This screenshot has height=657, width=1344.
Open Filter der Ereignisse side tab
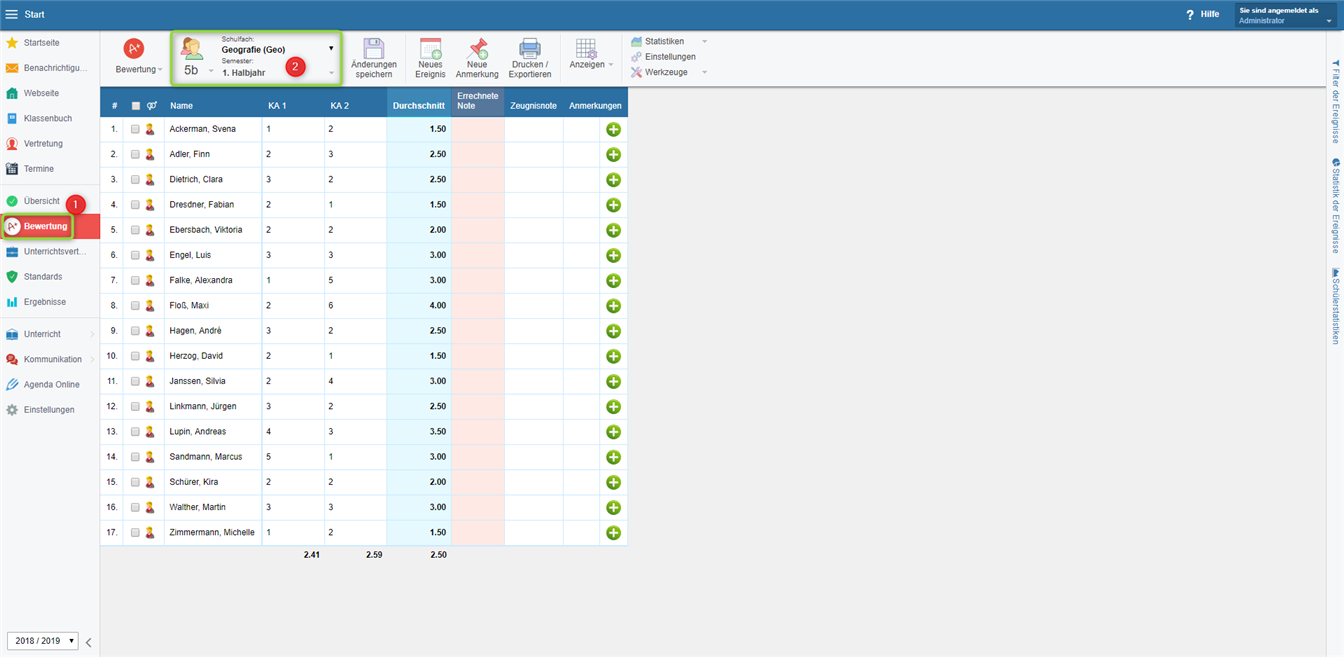point(1335,100)
